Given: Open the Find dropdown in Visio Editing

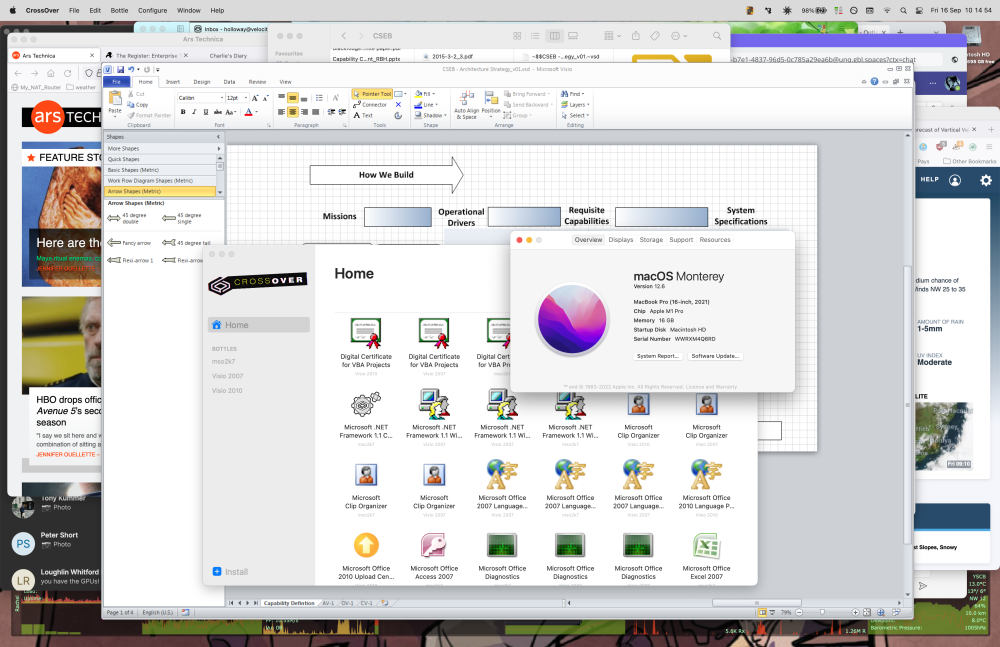Looking at the screenshot, I should click(573, 94).
